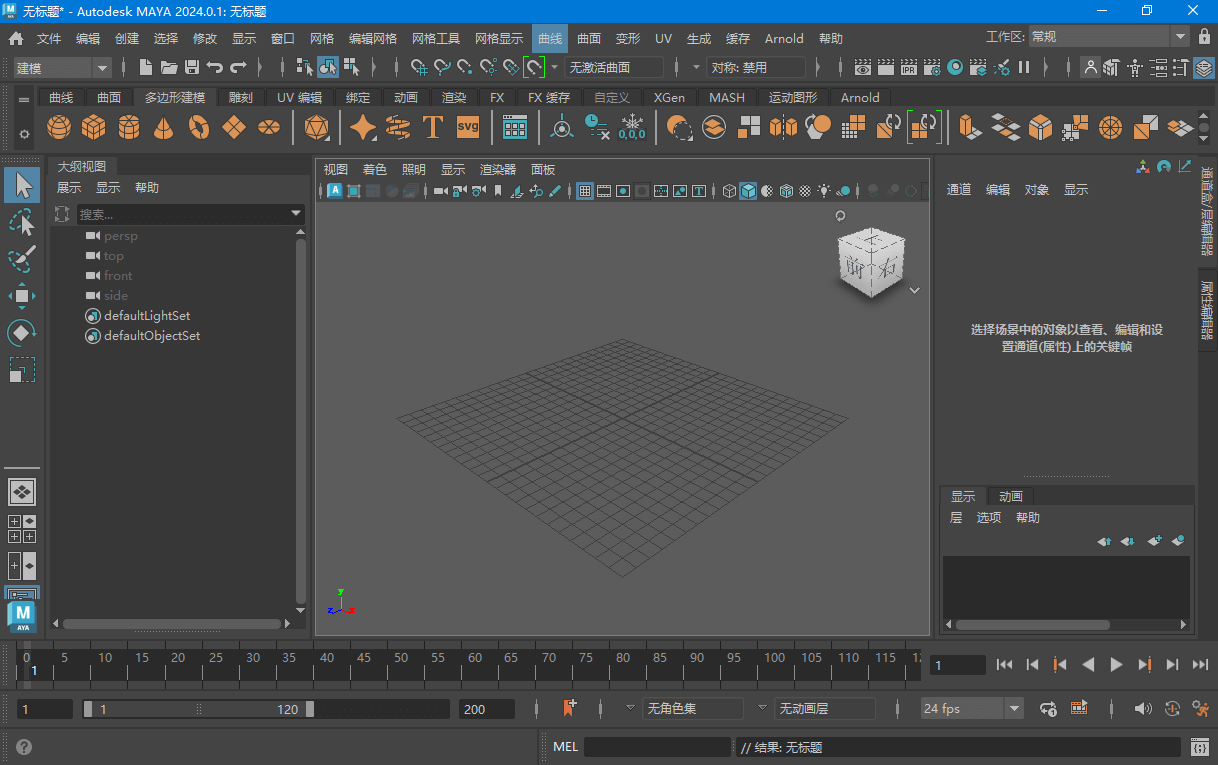Open the 24 fps playback speed dropdown
The width and height of the screenshot is (1218, 765).
click(x=1014, y=708)
